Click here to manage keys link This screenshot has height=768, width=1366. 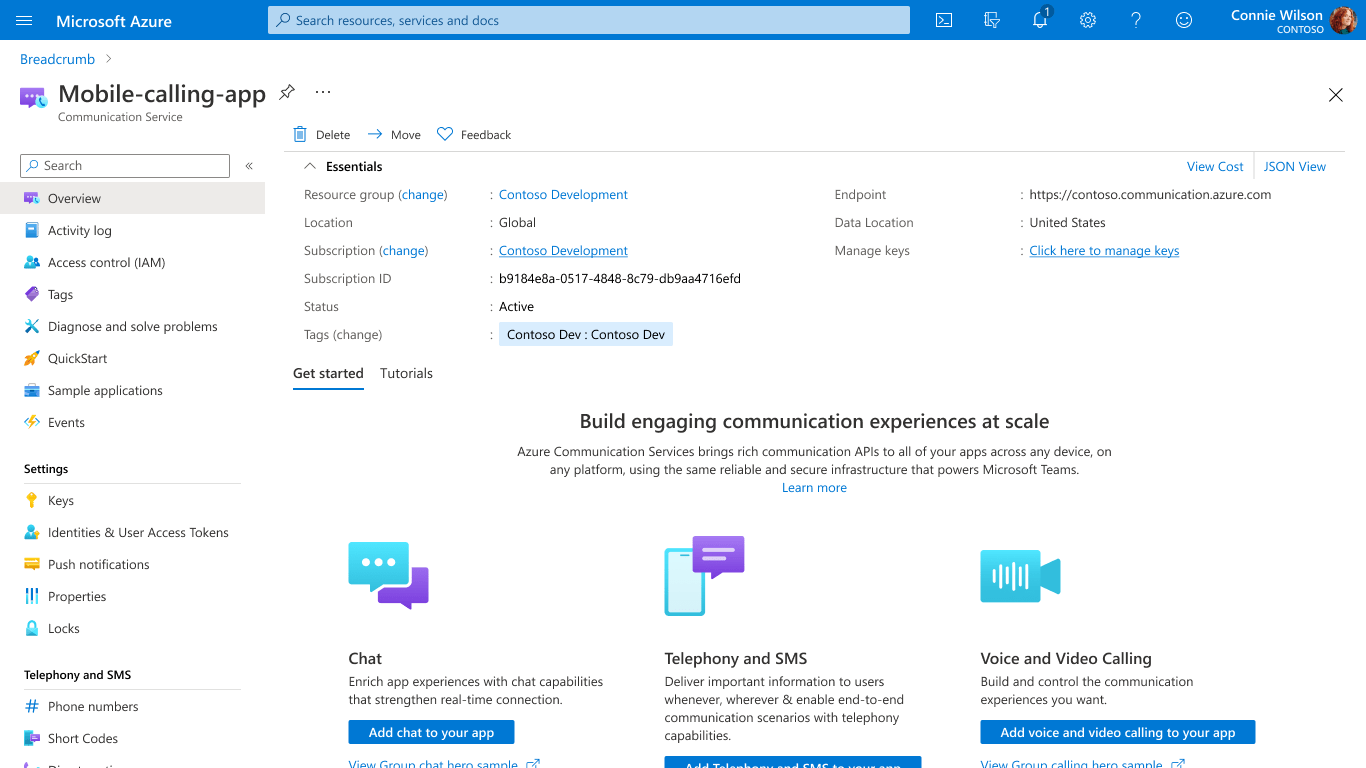pos(1104,250)
